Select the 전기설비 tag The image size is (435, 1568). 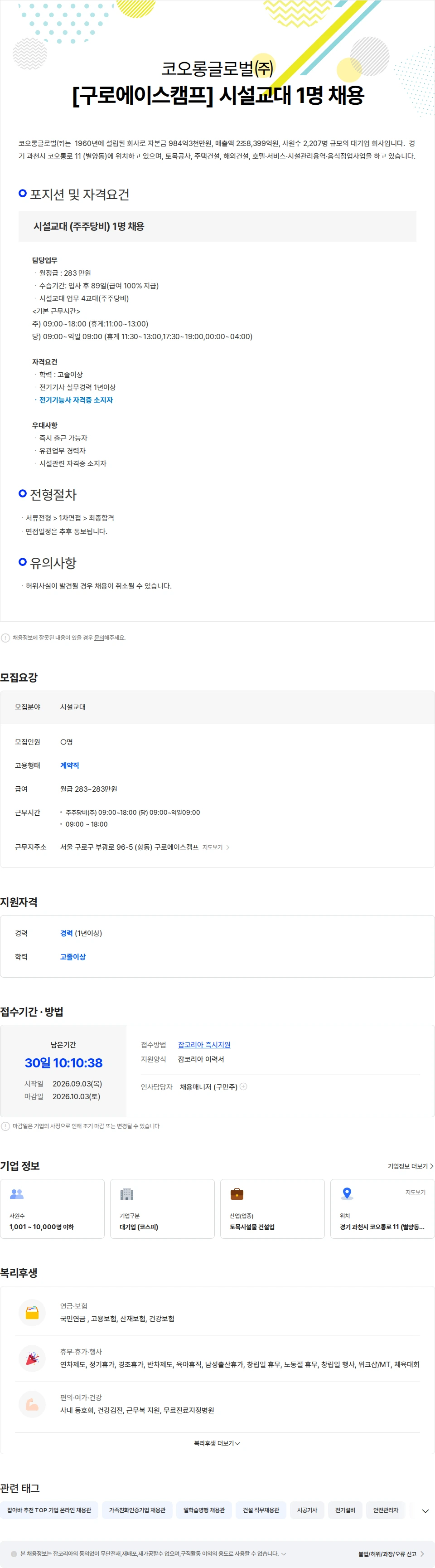[x=345, y=1510]
